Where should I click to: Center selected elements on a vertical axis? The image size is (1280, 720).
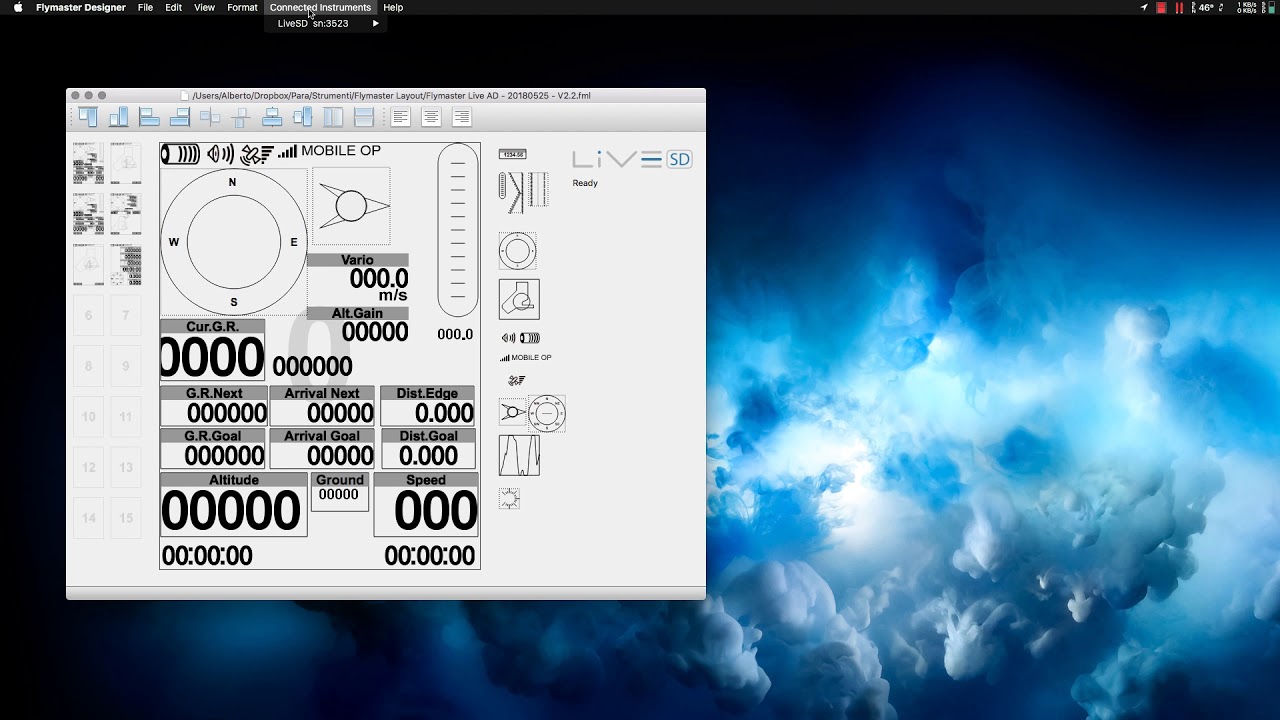click(241, 117)
